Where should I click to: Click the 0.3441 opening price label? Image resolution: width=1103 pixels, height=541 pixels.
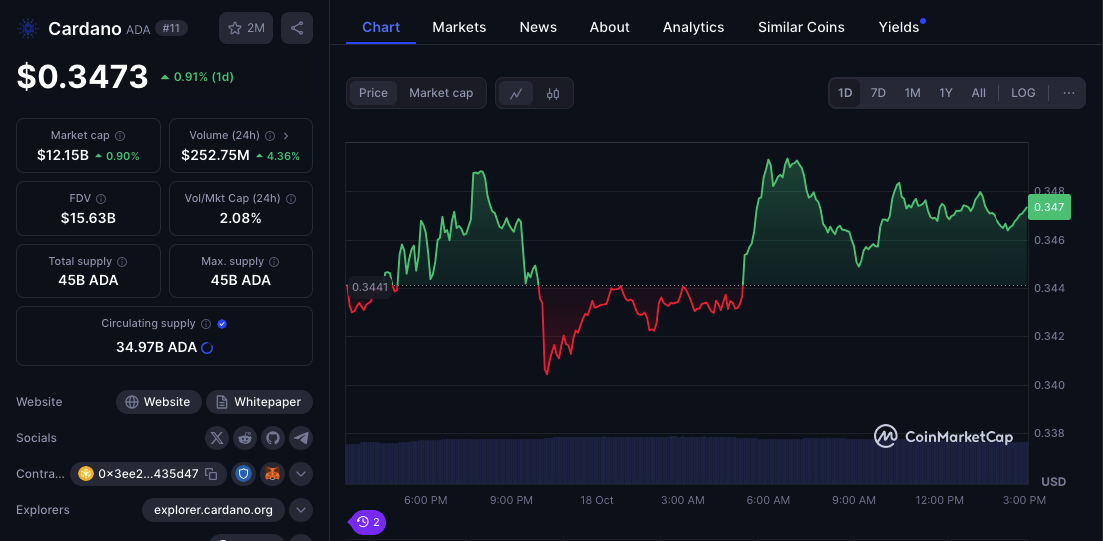pyautogui.click(x=369, y=287)
